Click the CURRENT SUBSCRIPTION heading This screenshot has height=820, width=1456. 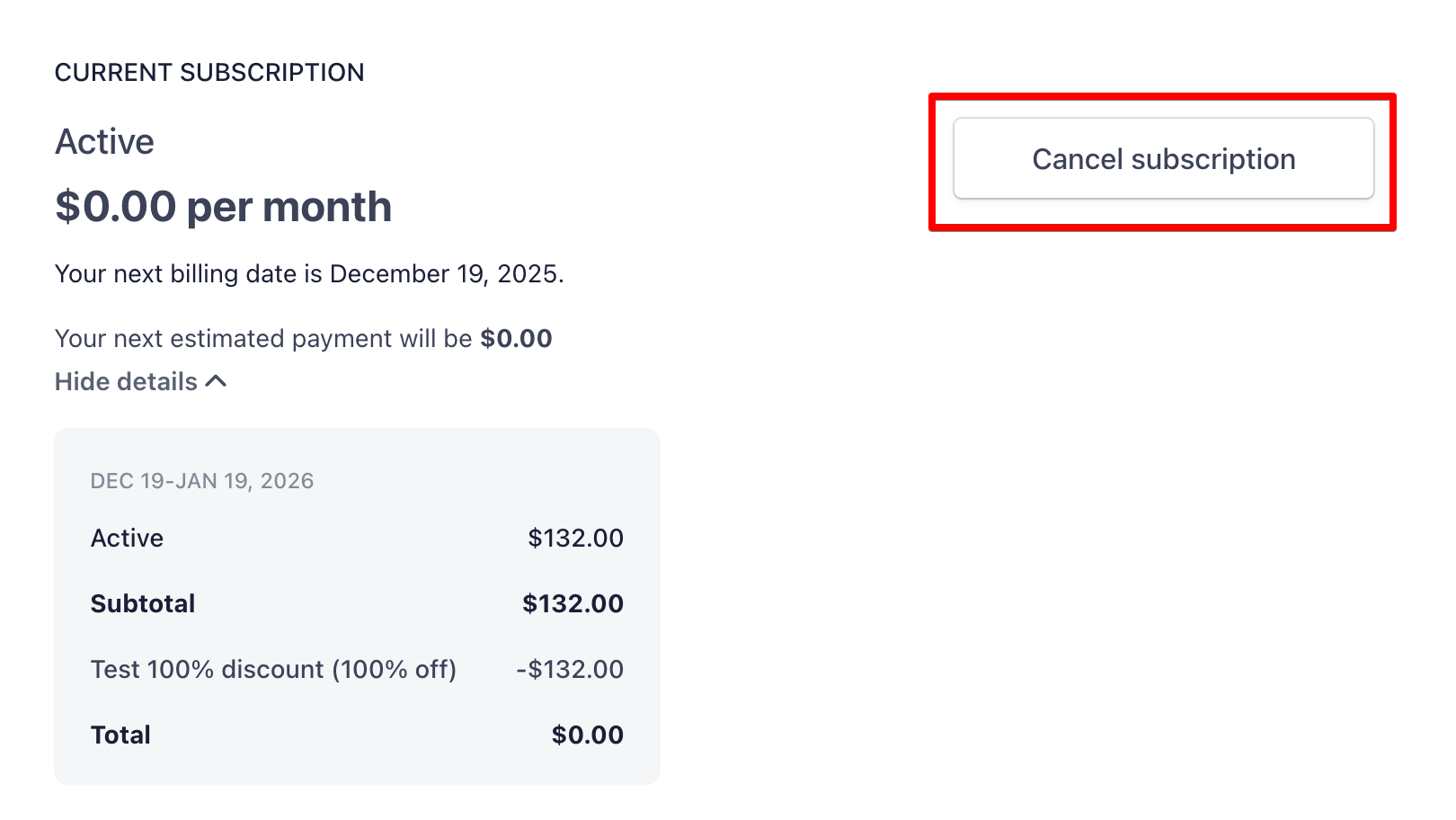(209, 73)
